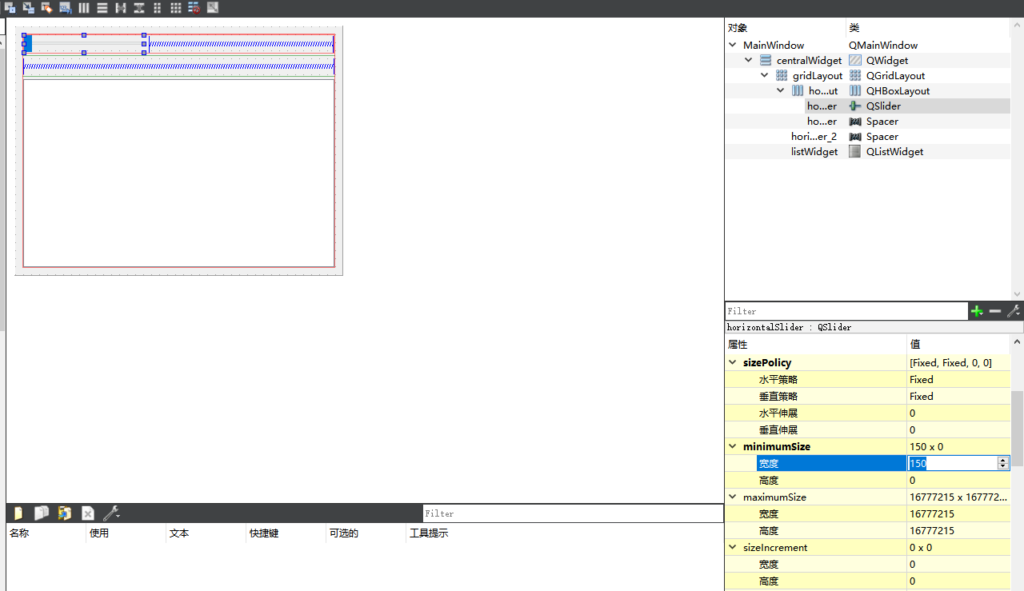Viewport: 1024px width, 591px height.
Task: Switch to Edit Signals/Slots mode
Action: (x=28, y=8)
